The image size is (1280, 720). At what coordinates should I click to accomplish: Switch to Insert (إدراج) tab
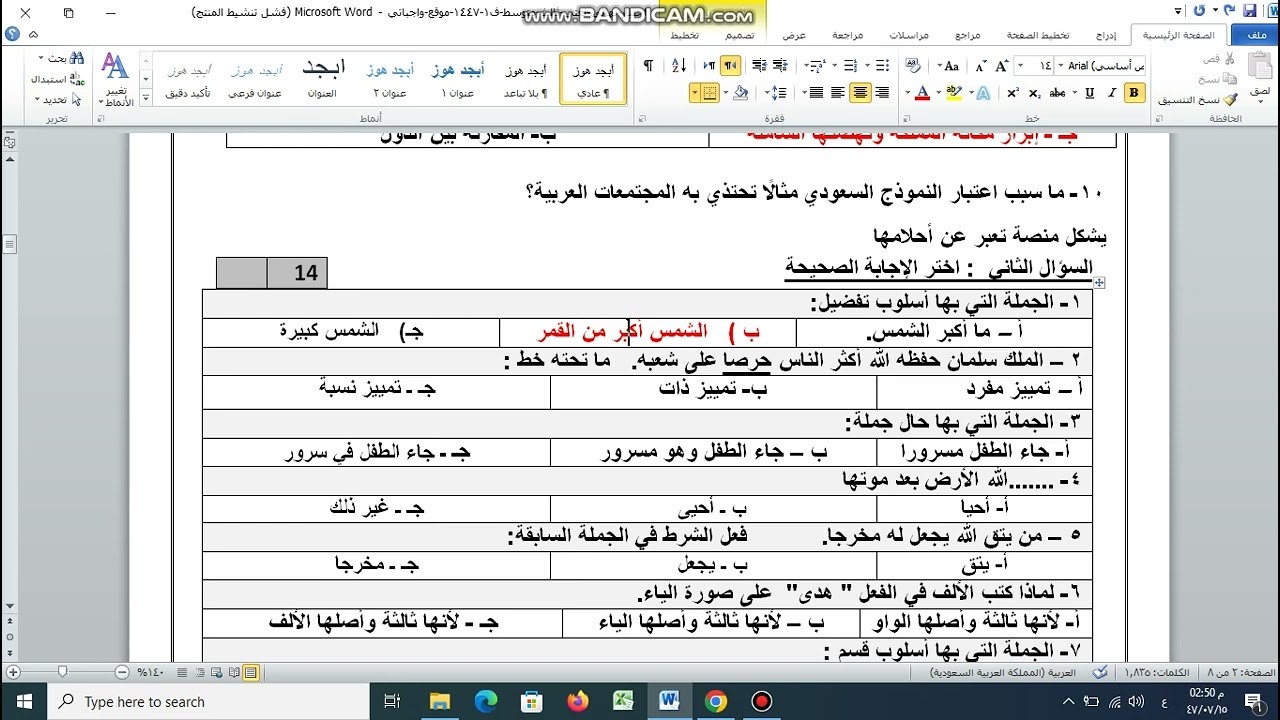[1106, 35]
